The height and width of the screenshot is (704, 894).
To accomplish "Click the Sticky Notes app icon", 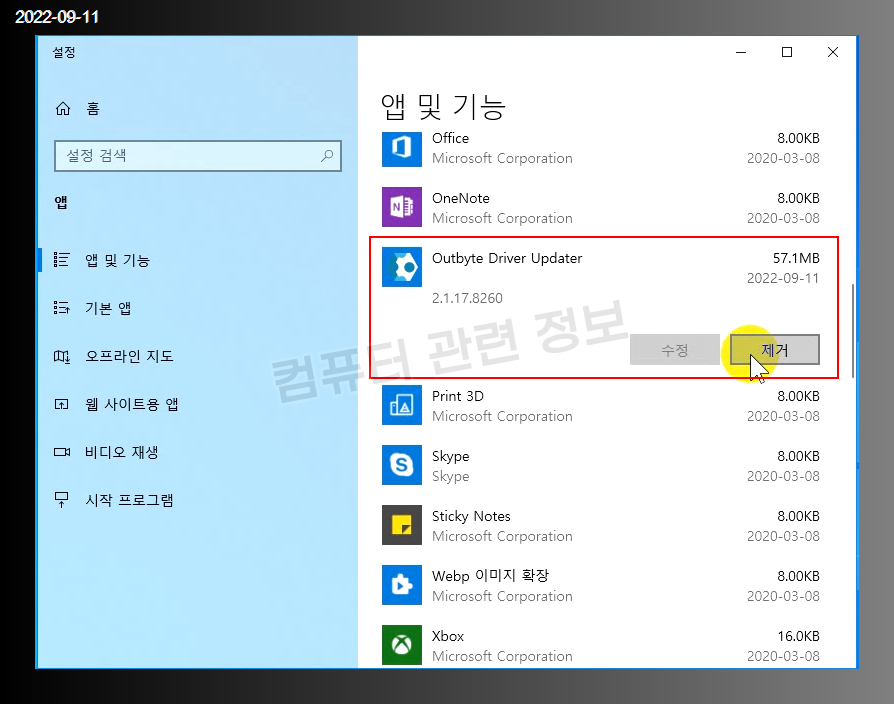I will [402, 524].
